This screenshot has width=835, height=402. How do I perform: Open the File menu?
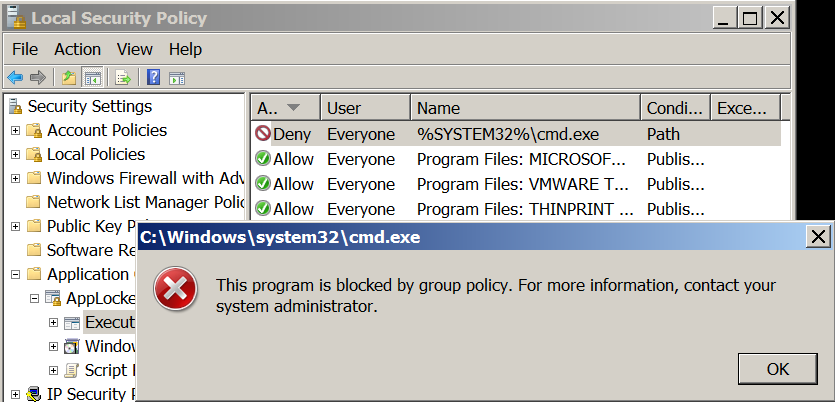[x=25, y=49]
